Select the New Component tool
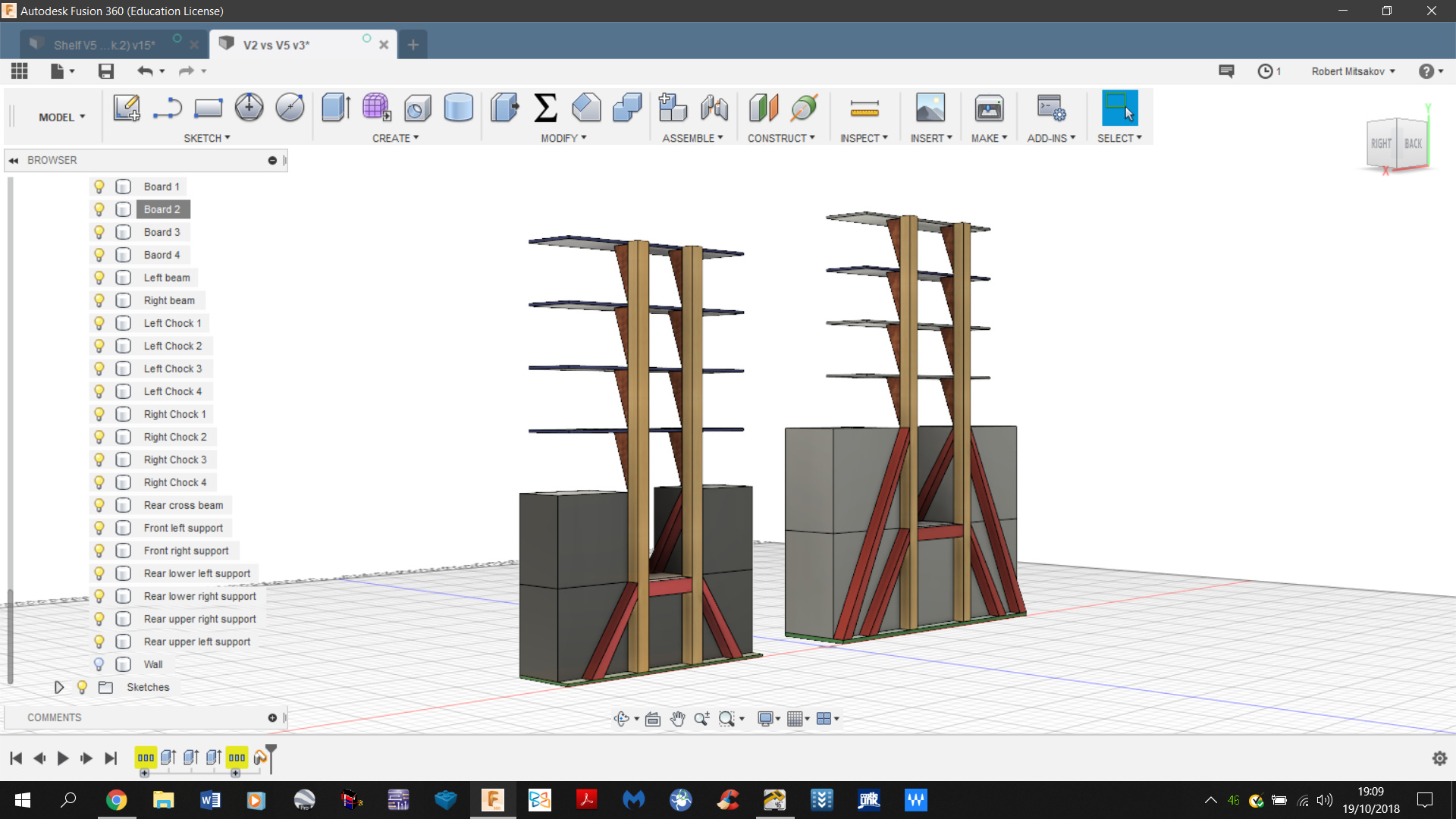Viewport: 1456px width, 819px height. tap(672, 108)
